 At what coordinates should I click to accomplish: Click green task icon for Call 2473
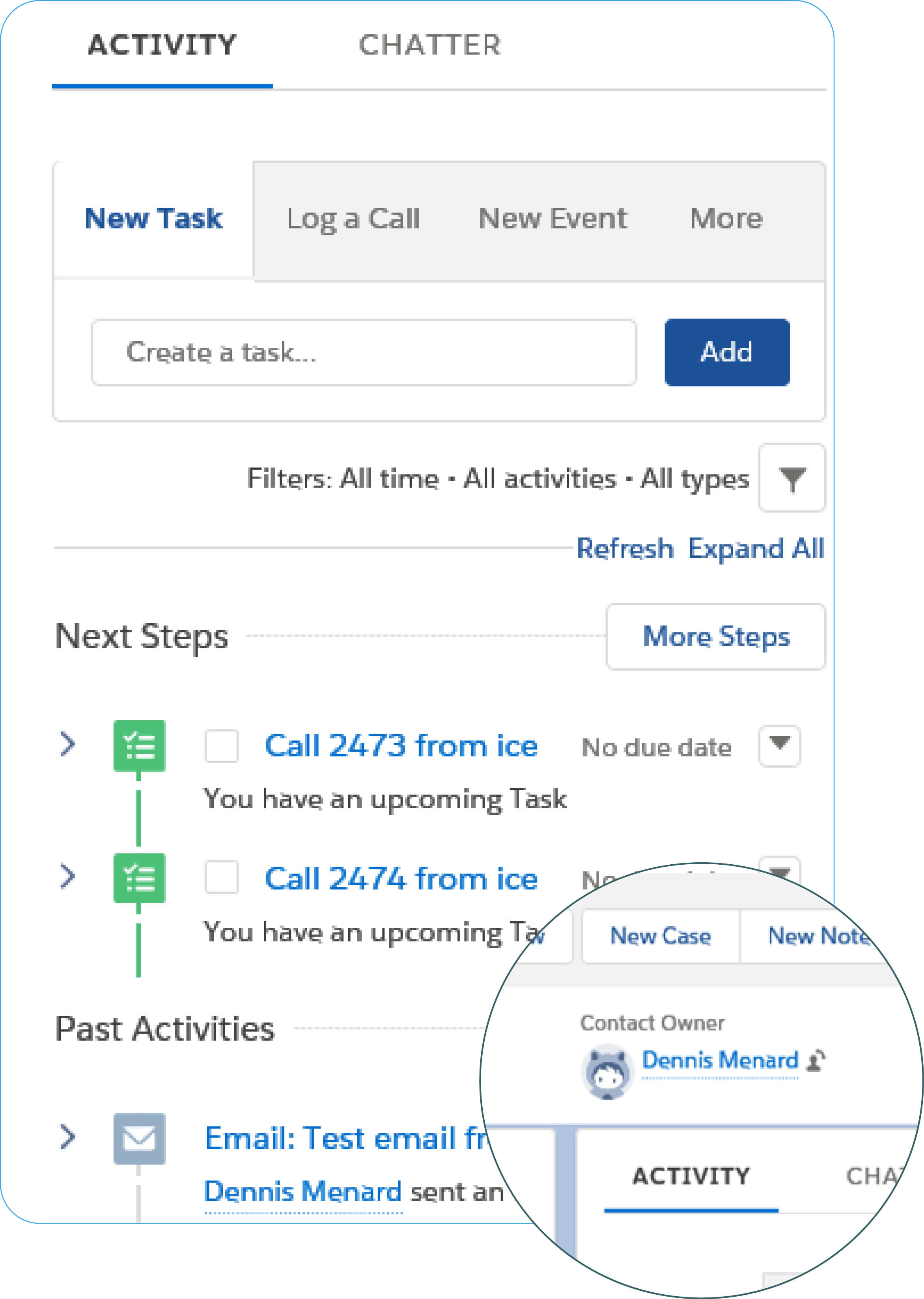139,746
